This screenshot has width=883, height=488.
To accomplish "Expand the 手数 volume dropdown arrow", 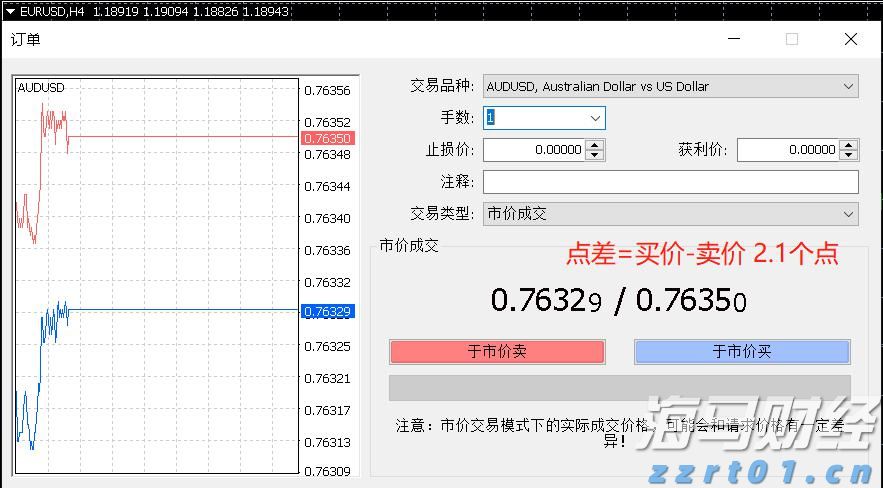I will pos(595,118).
